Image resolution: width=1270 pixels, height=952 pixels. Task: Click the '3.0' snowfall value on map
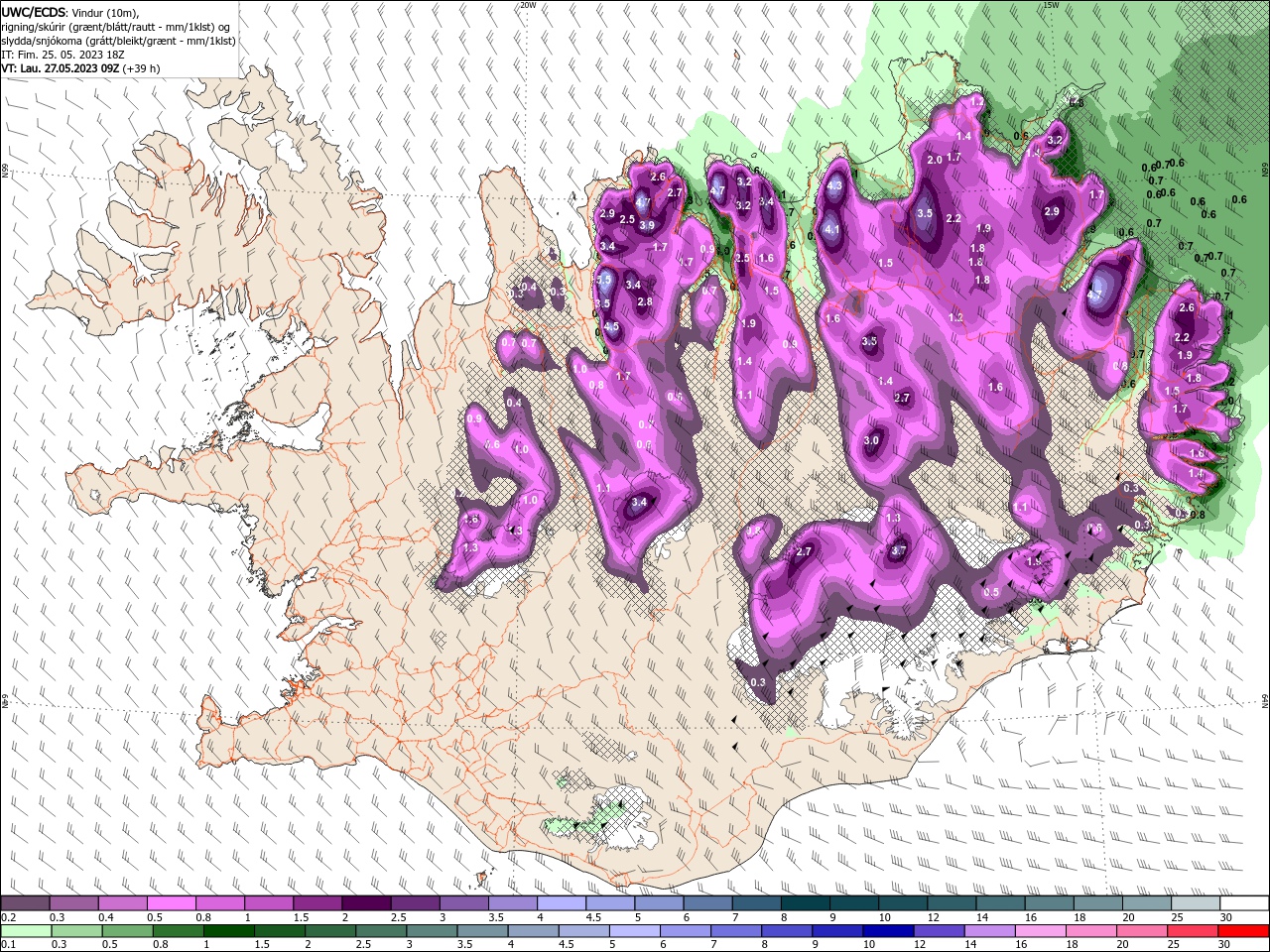[872, 440]
